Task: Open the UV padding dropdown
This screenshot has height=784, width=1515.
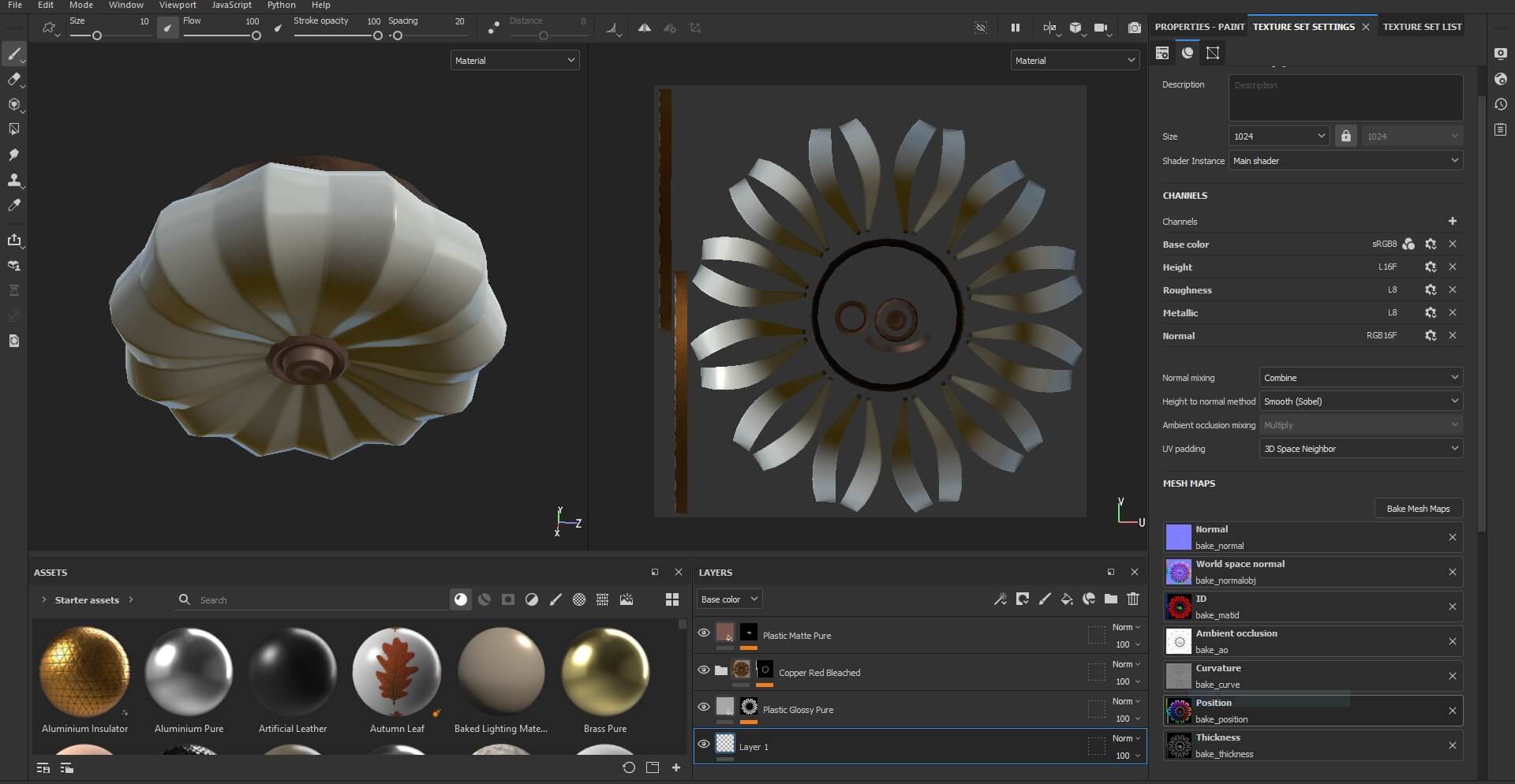Action: coord(1360,449)
